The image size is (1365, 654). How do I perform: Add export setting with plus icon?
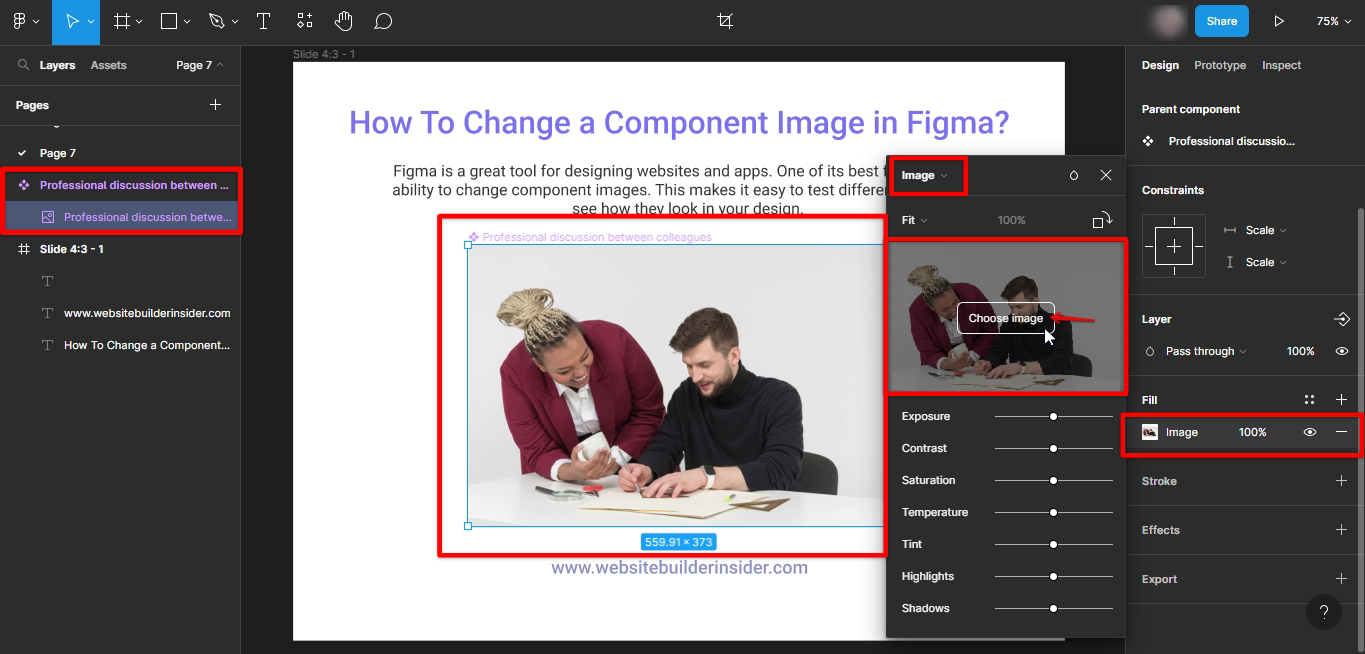pyautogui.click(x=1342, y=579)
